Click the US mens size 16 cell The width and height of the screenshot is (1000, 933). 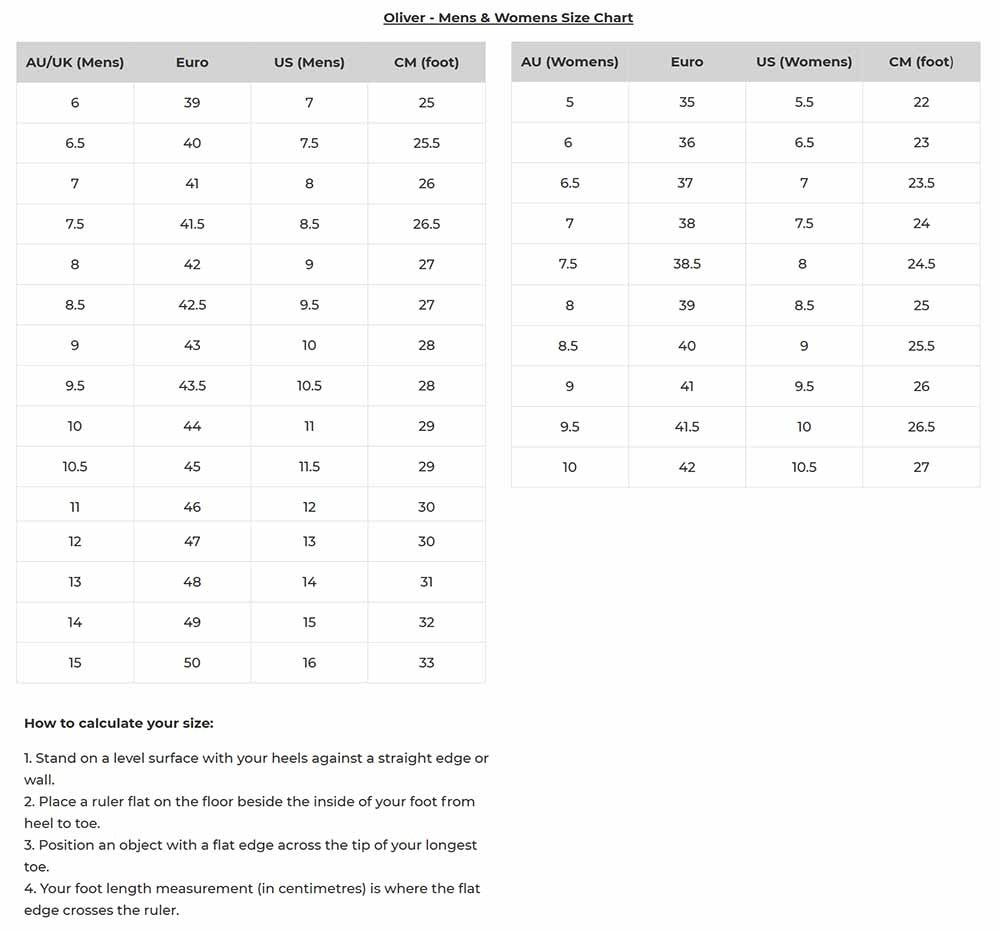click(309, 663)
